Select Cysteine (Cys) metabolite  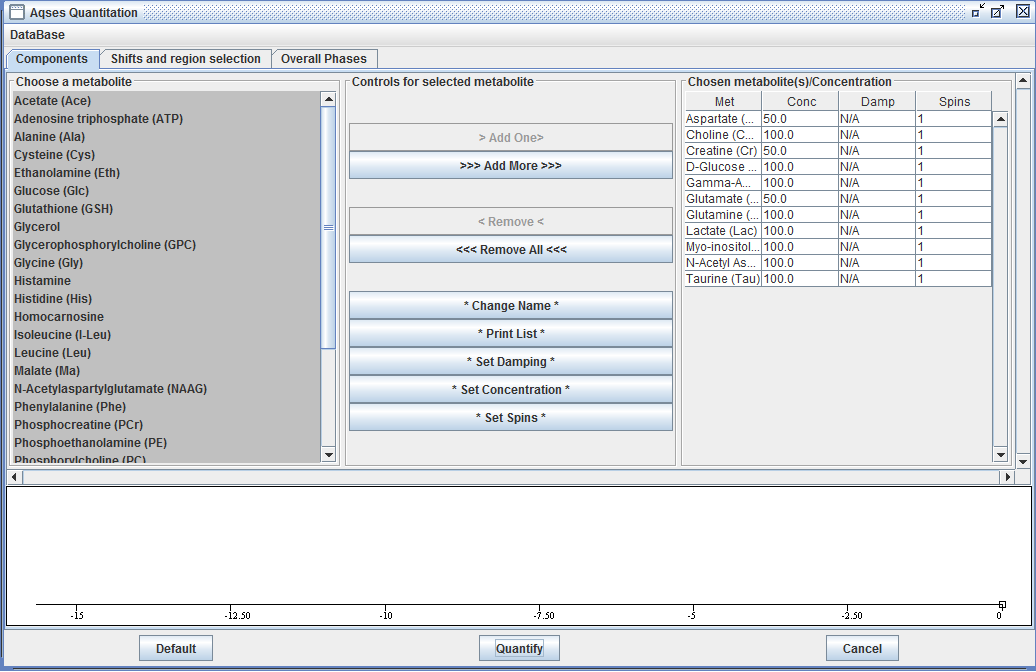tap(166, 155)
